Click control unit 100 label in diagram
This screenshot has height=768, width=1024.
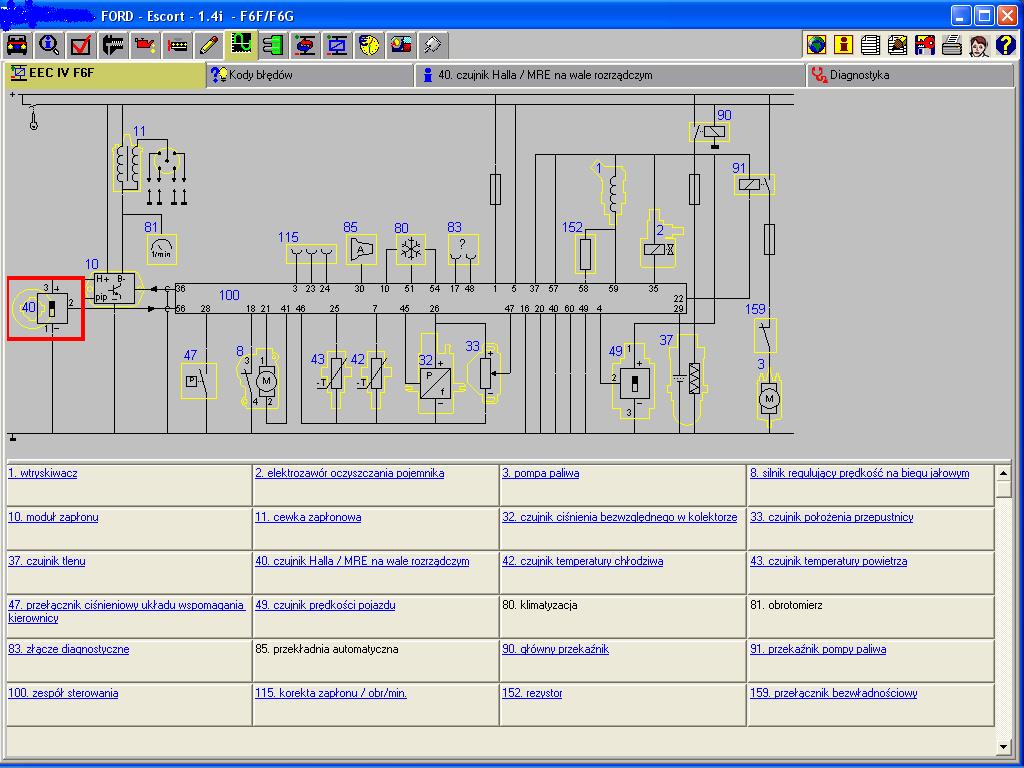pyautogui.click(x=229, y=295)
